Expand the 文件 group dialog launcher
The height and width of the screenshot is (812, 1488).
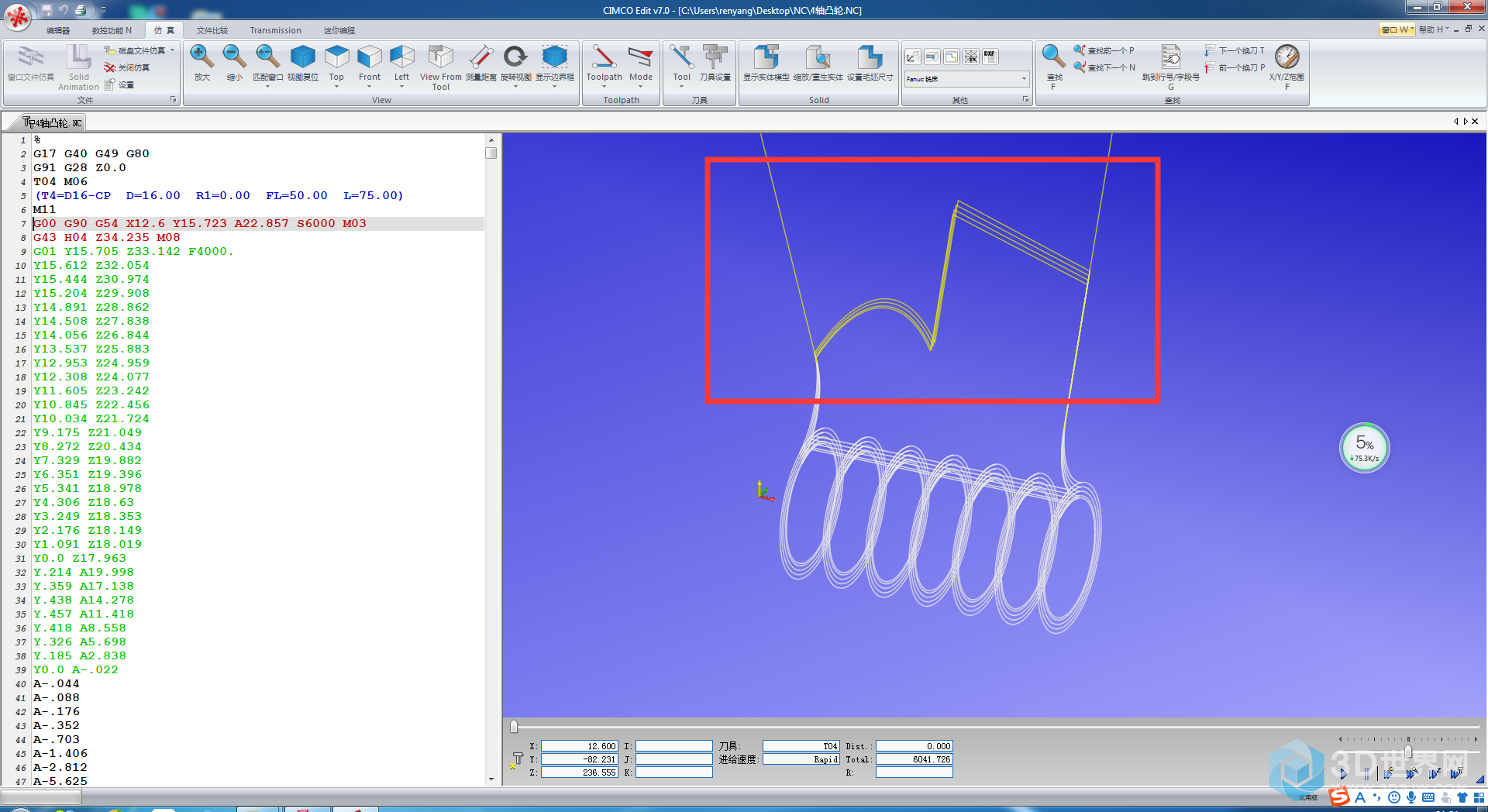pos(173,100)
